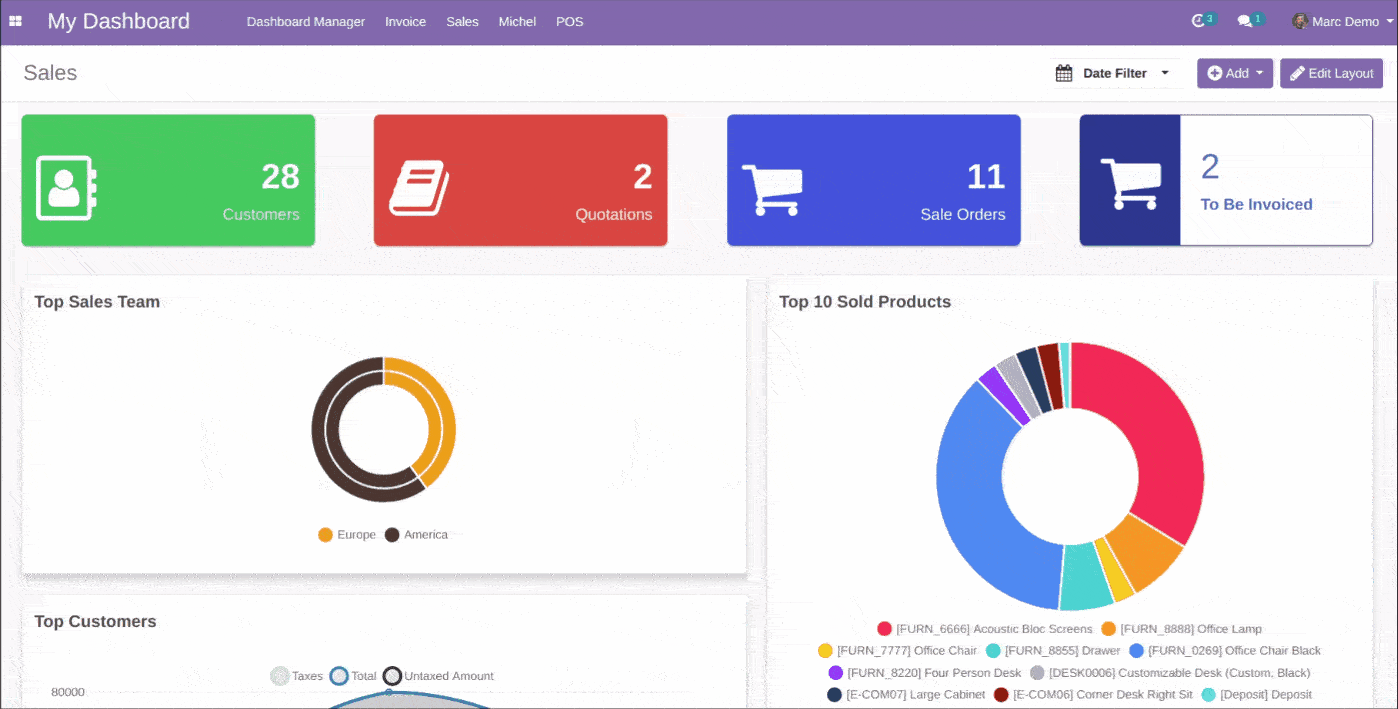This screenshot has height=709, width=1398.
Task: Click the To Be Invoiced cart icon
Action: pyautogui.click(x=1130, y=184)
